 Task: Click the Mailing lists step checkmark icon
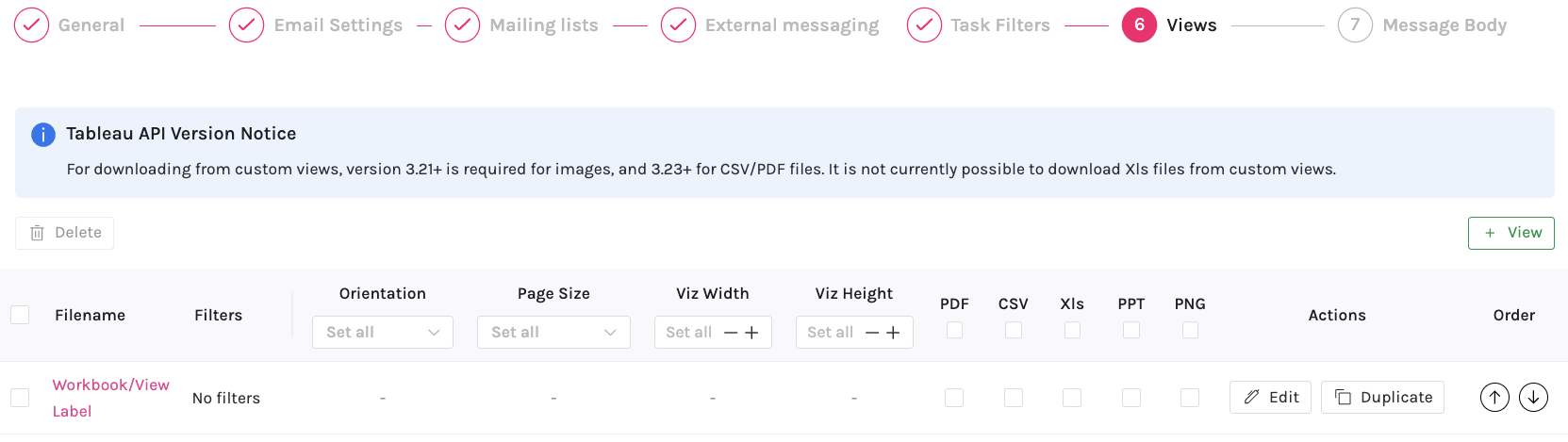[x=462, y=25]
